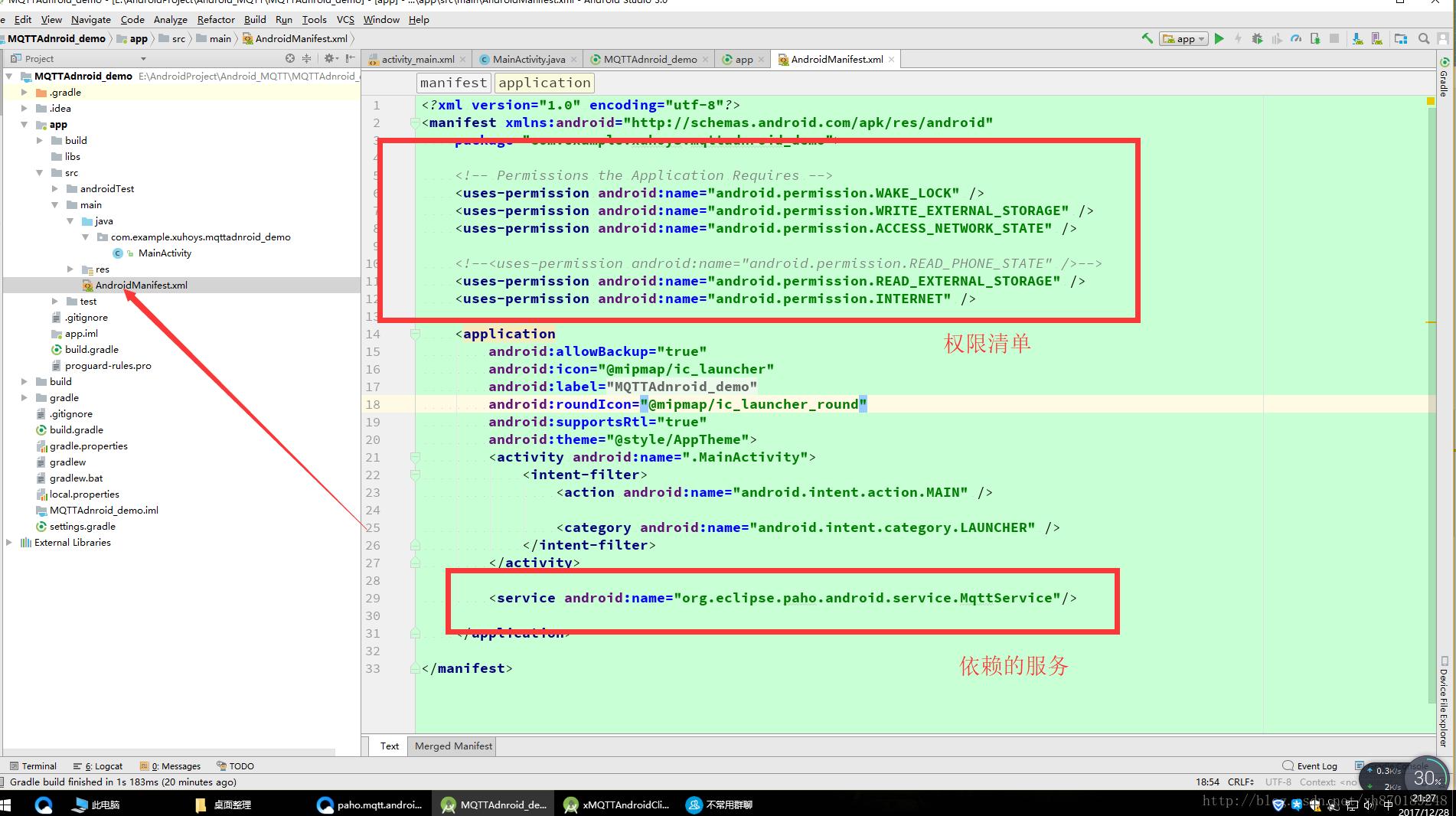The height and width of the screenshot is (816, 1456).
Task: Click the Apply Changes lightning icon
Action: [x=1238, y=38]
